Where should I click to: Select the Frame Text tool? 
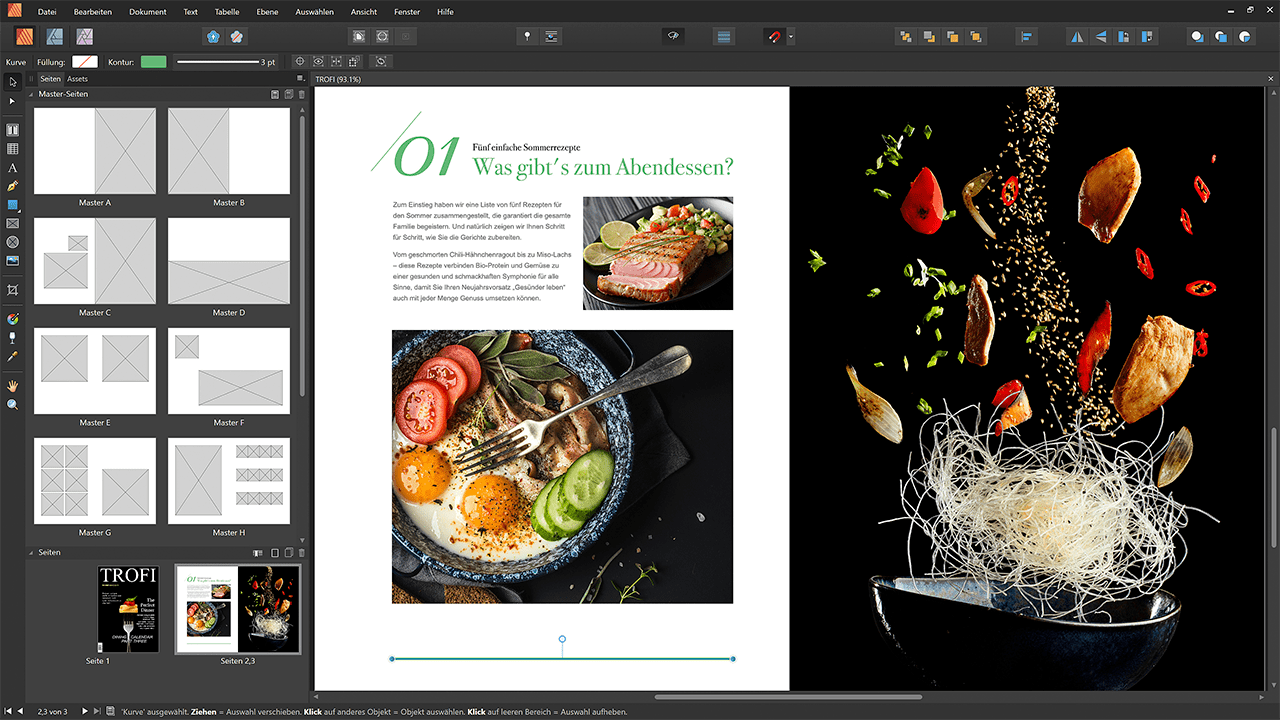pos(13,130)
